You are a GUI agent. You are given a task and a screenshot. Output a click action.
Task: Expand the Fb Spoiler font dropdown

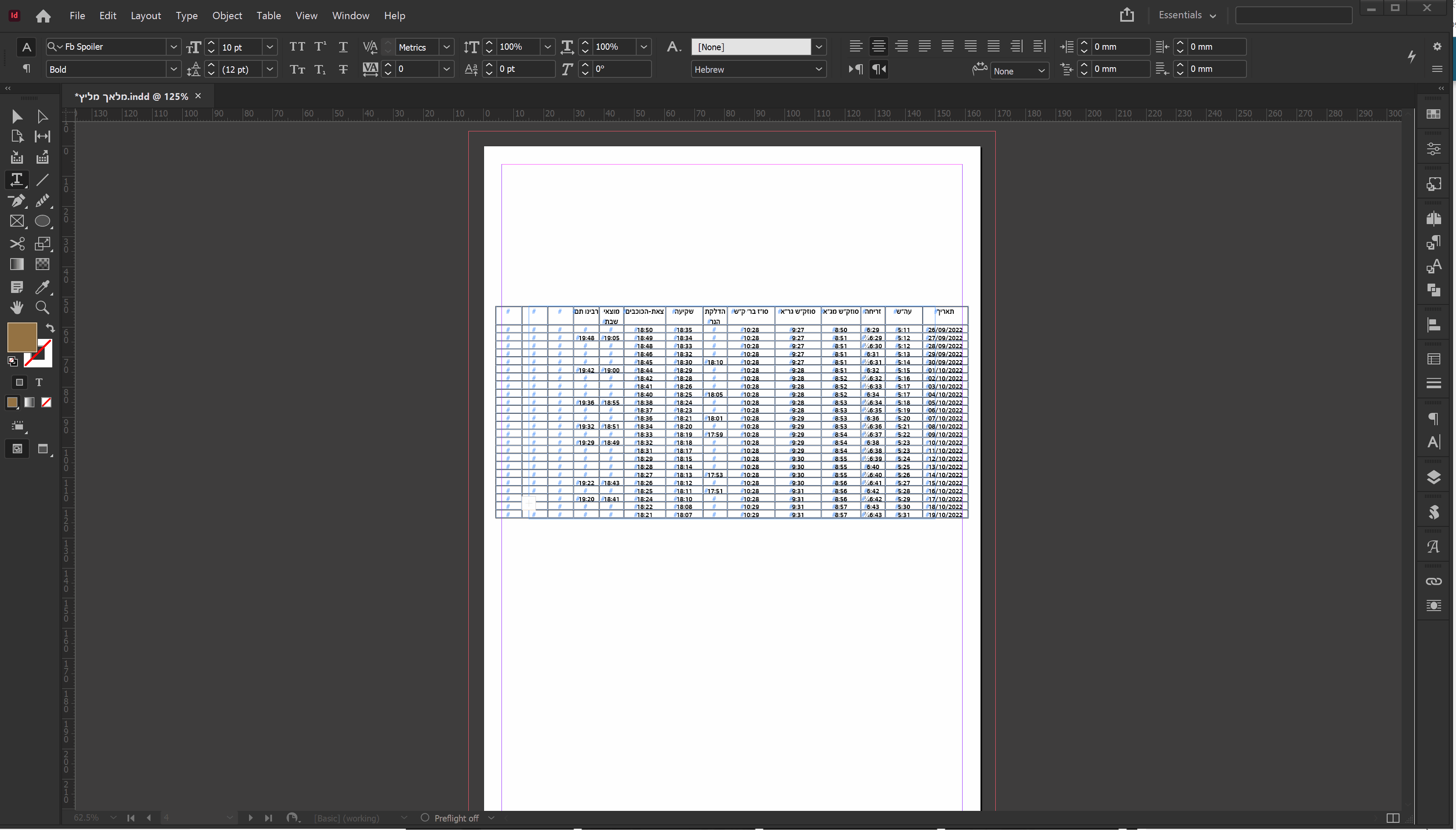[173, 47]
